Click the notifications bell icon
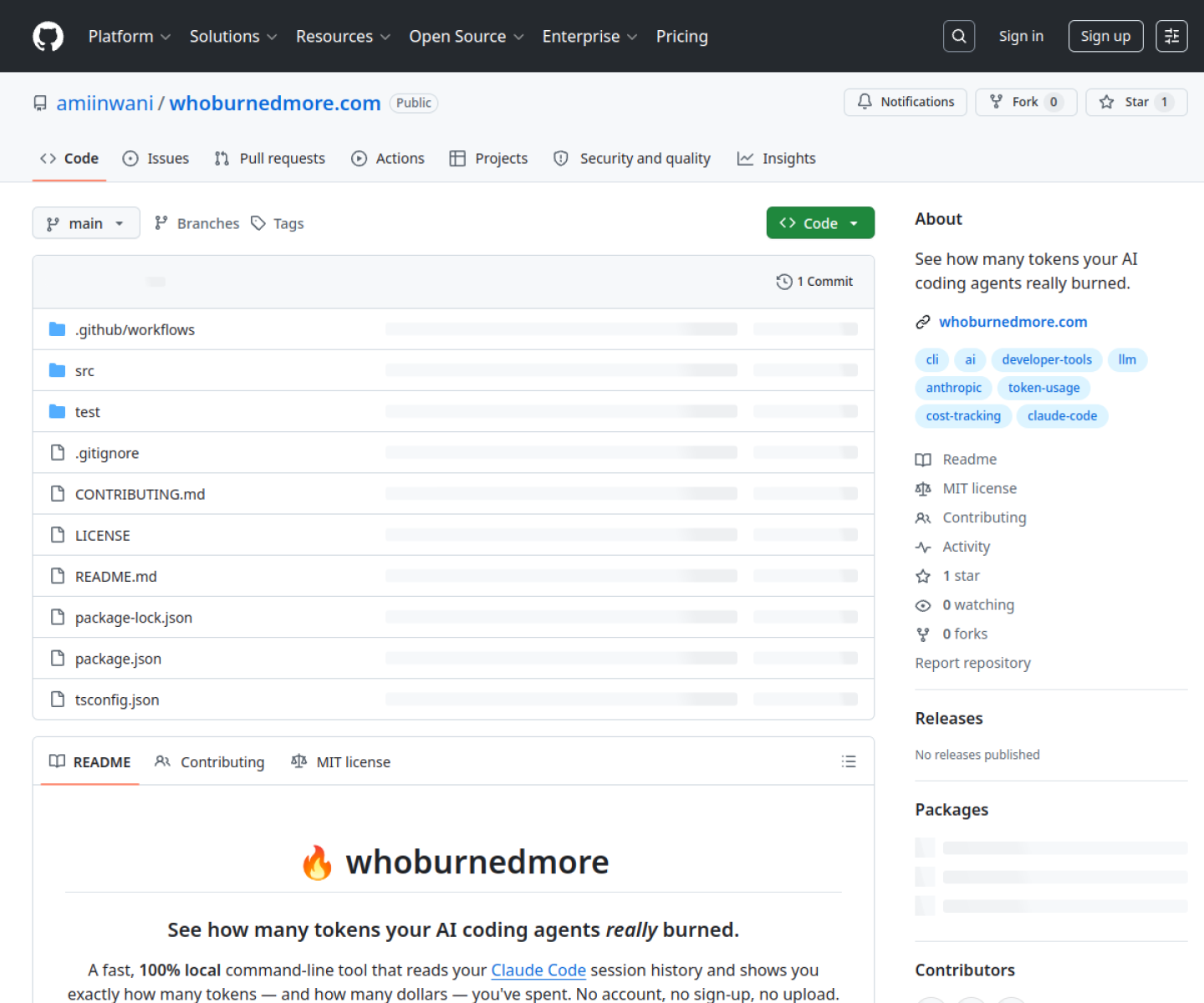 pyautogui.click(x=865, y=102)
